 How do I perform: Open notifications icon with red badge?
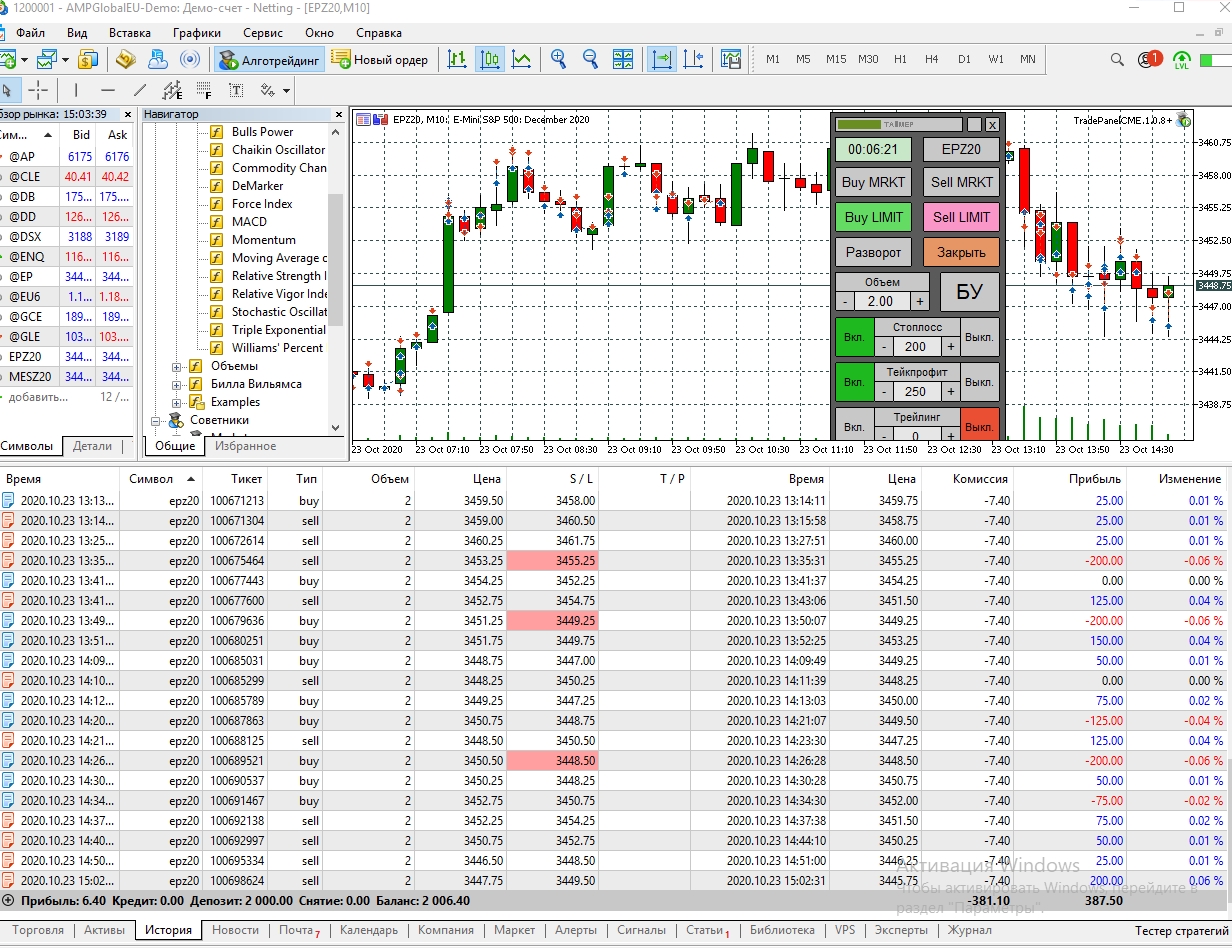click(1149, 60)
